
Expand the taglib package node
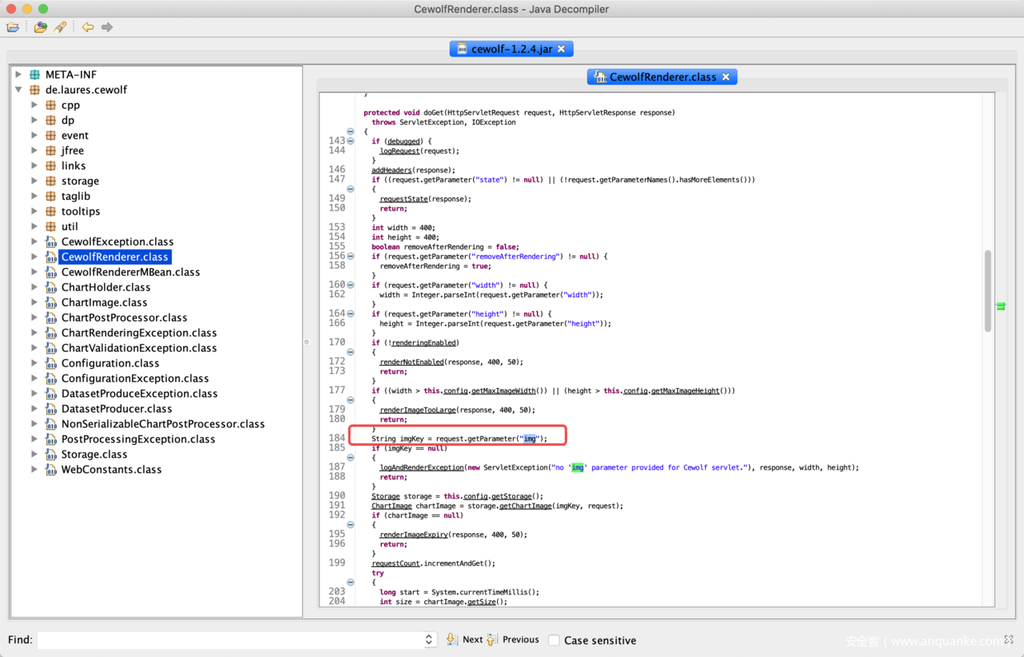tap(34, 196)
